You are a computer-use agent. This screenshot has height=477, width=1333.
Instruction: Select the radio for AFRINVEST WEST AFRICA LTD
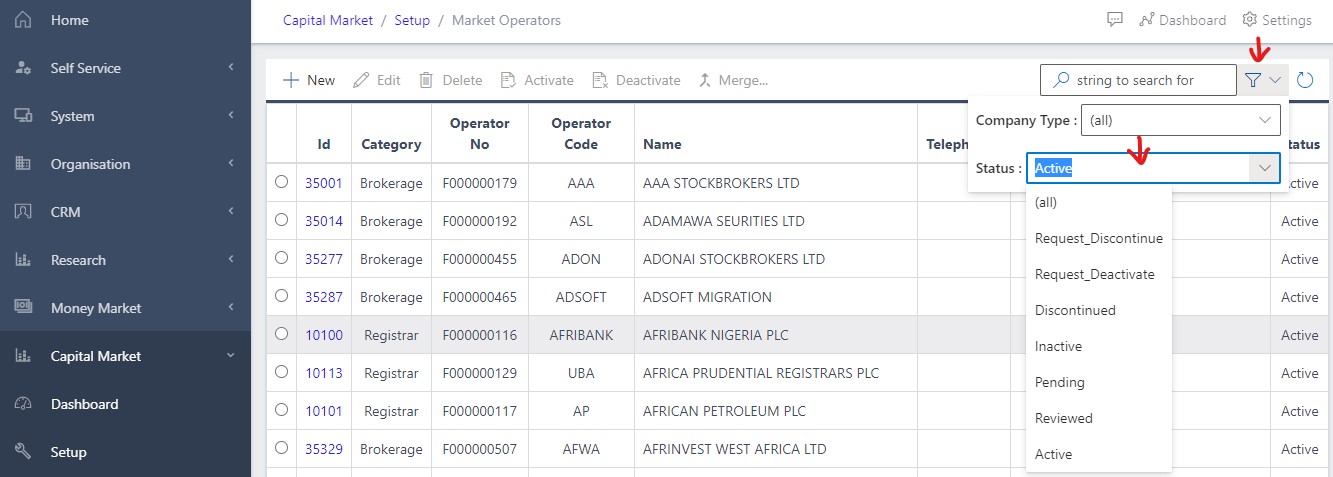(x=281, y=448)
